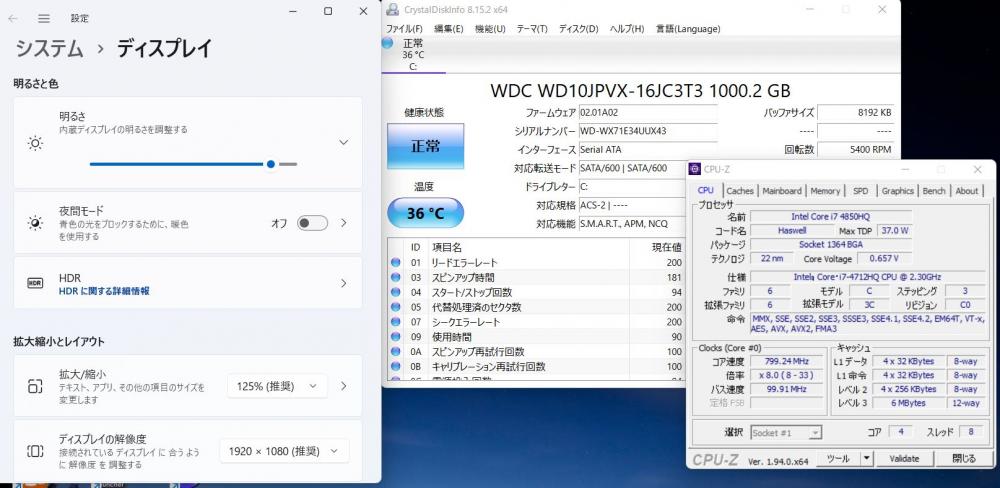Click the scale zoom icon
1000x488 pixels.
click(35, 386)
